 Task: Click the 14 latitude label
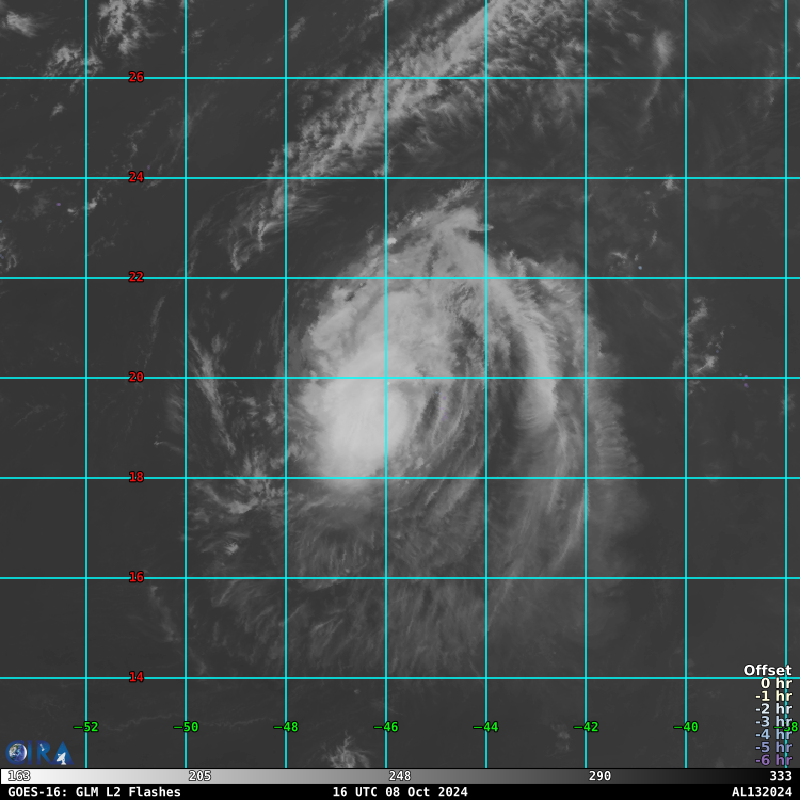point(136,677)
